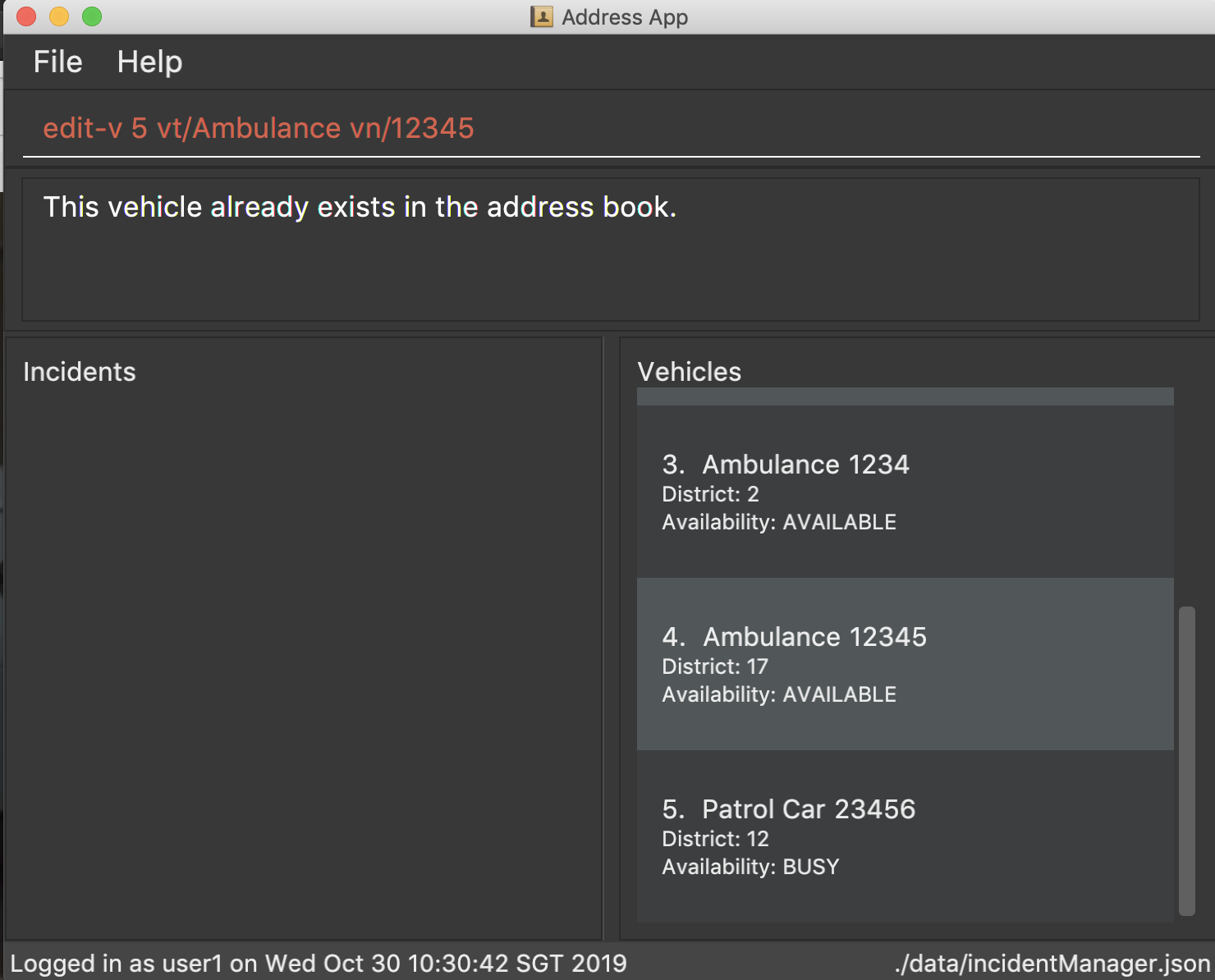Viewport: 1215px width, 980px height.
Task: Open the Help menu
Action: coord(149,62)
